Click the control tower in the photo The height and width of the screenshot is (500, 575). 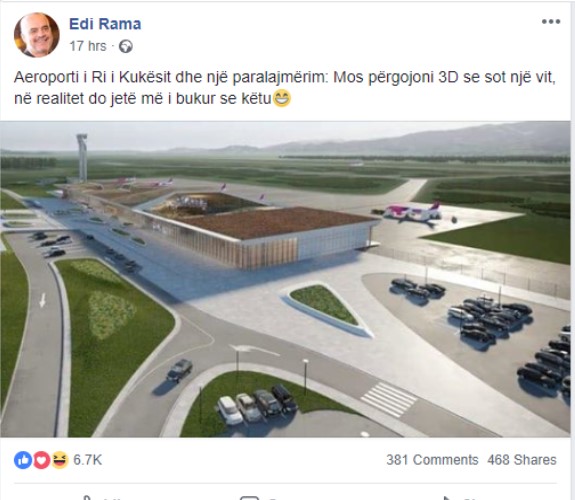(82, 158)
